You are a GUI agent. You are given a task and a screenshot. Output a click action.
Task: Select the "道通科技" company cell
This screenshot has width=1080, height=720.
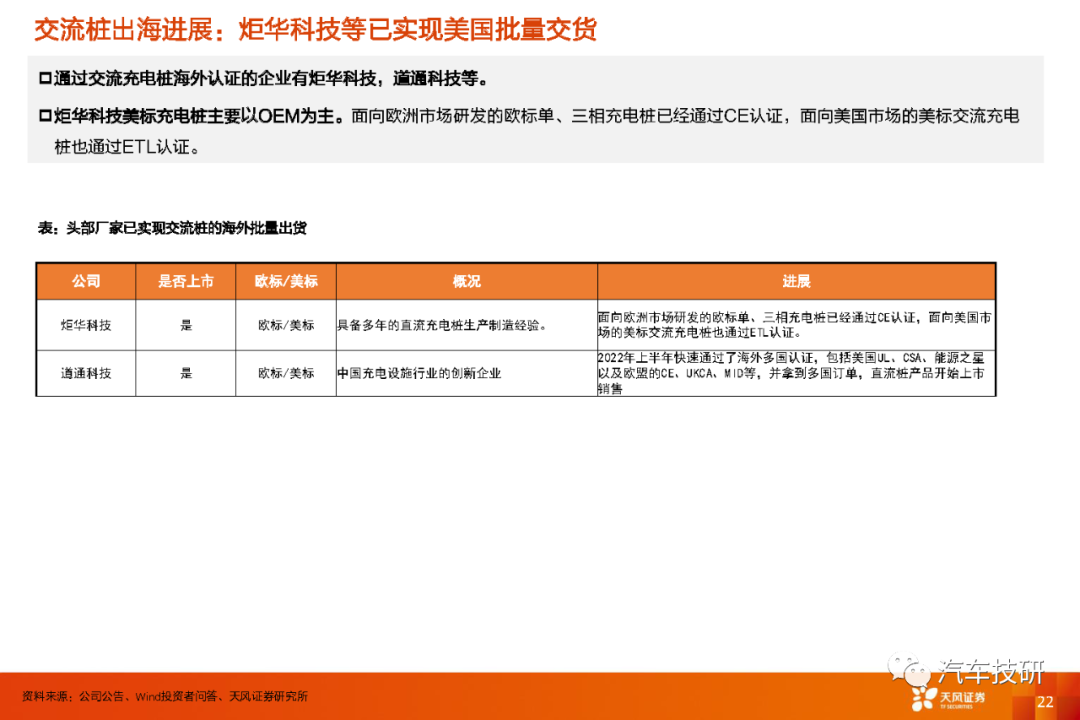coord(86,373)
